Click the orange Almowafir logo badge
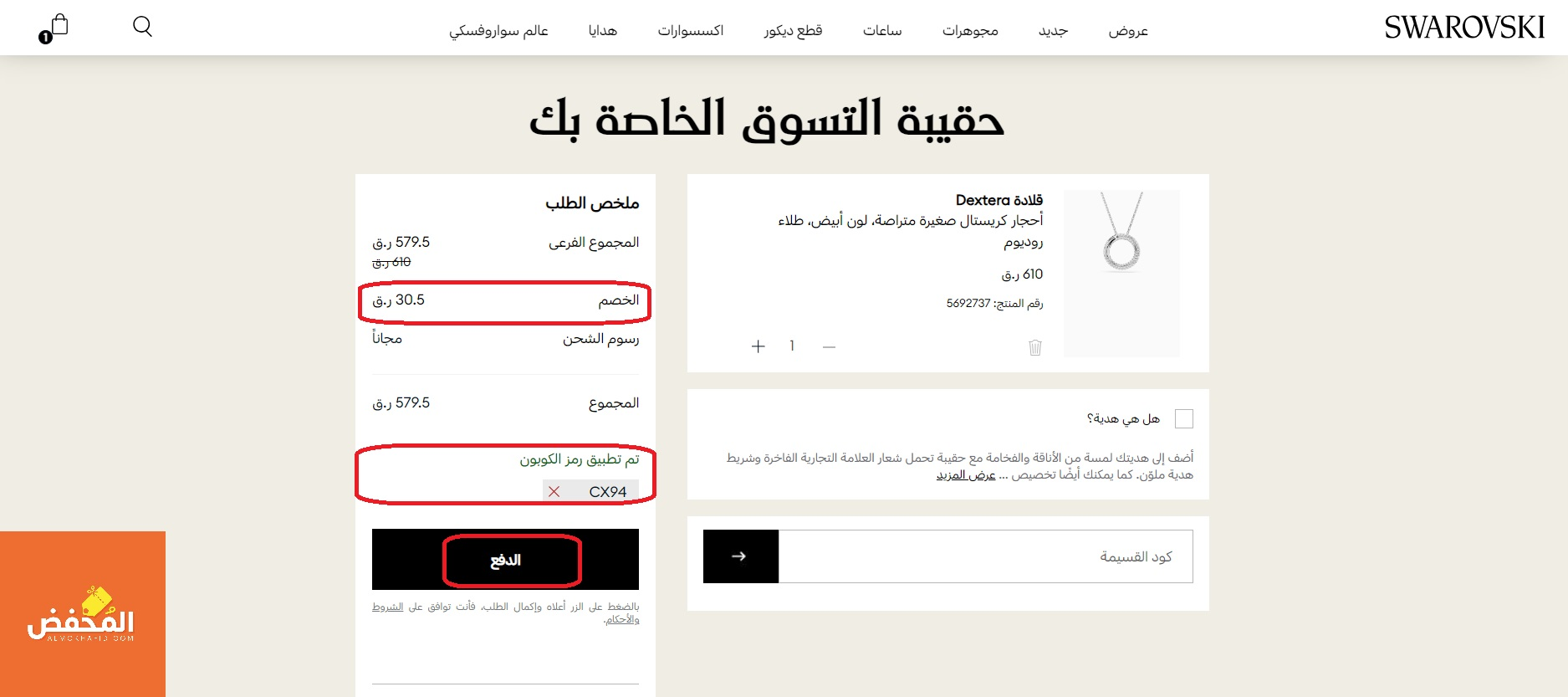1568x697 pixels. click(x=82, y=614)
